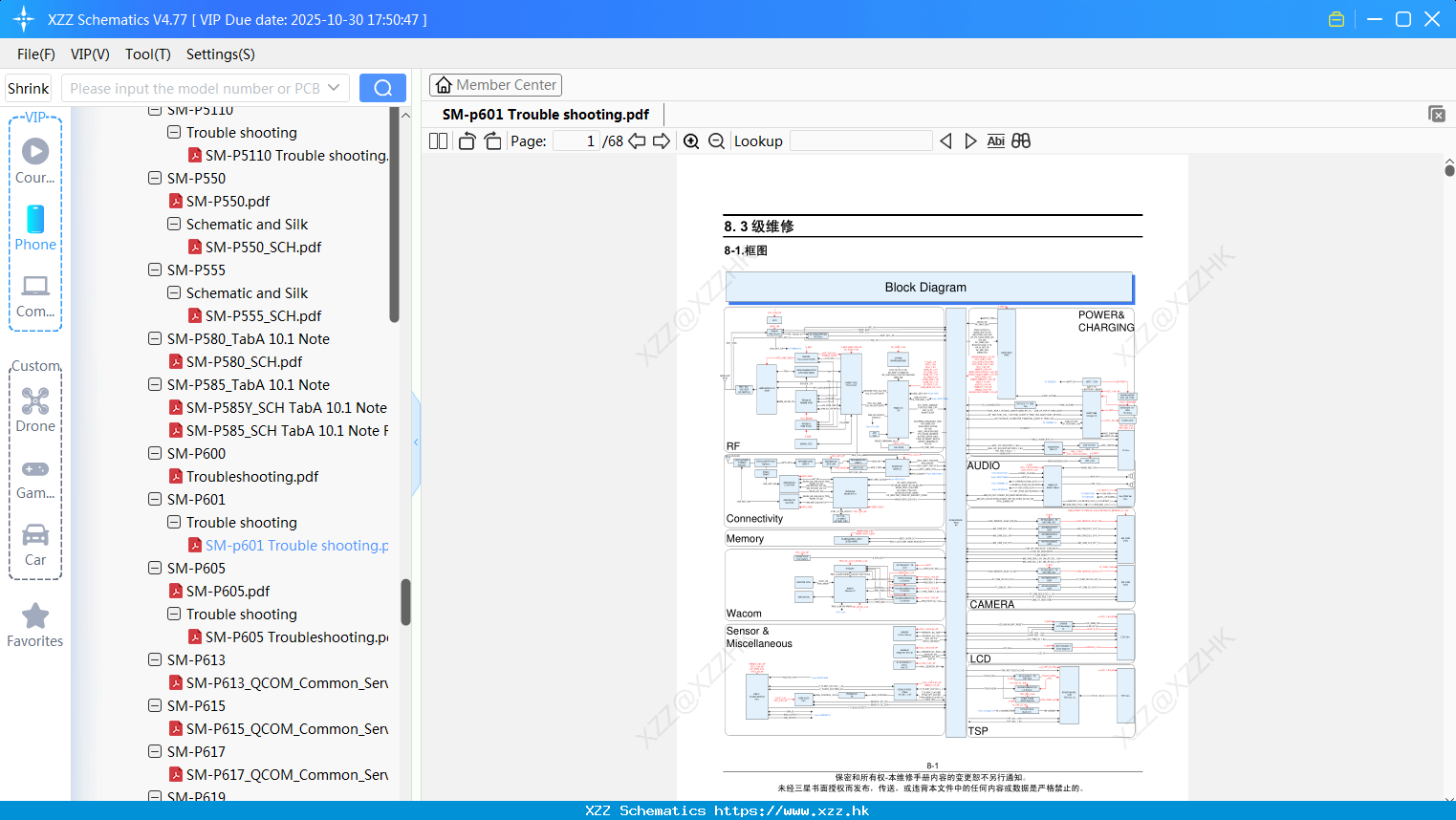The image size is (1456, 820).
Task: Open the Car sidebar category
Action: 35,545
